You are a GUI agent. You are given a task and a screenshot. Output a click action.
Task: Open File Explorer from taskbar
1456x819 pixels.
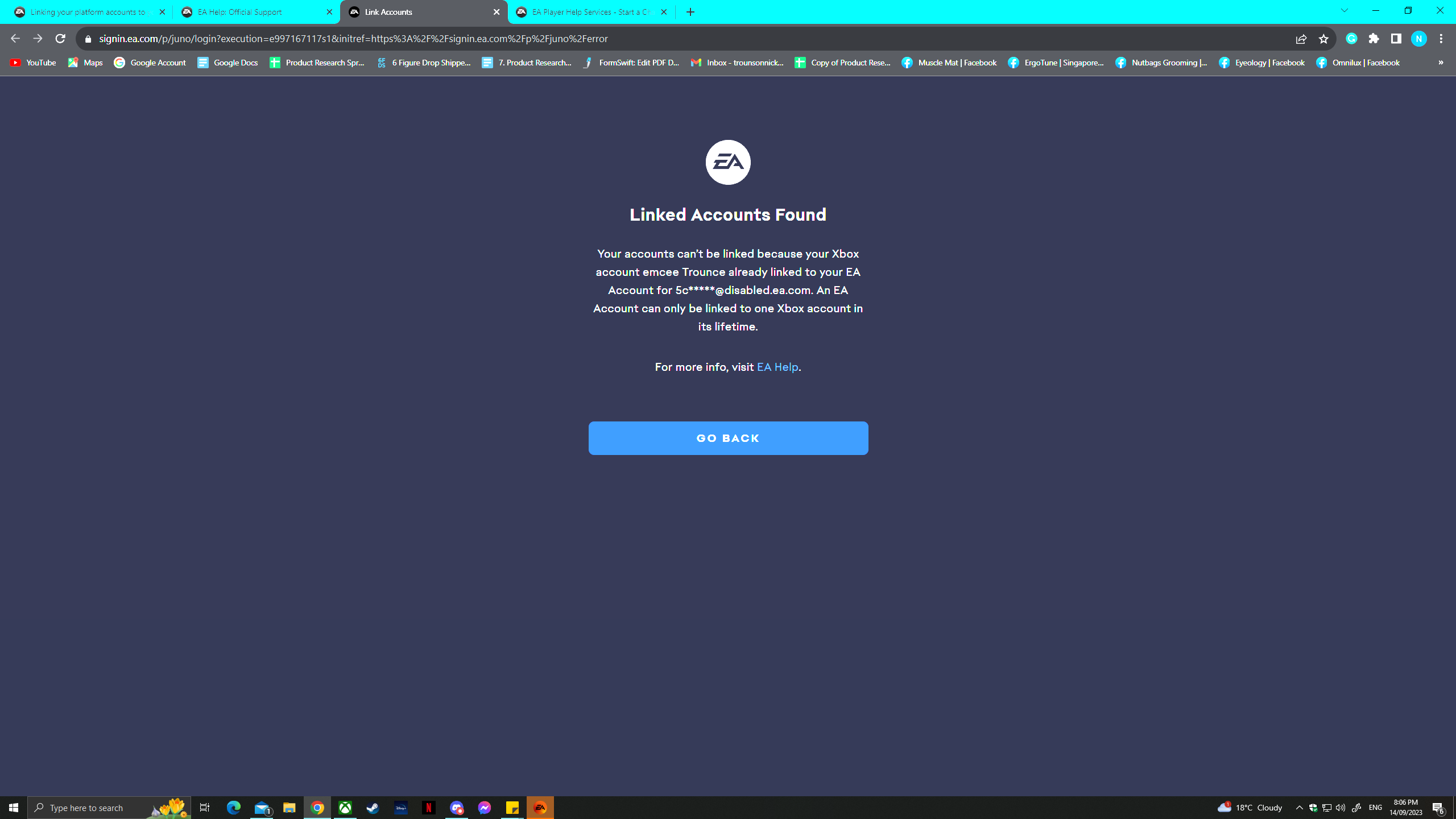click(x=289, y=808)
